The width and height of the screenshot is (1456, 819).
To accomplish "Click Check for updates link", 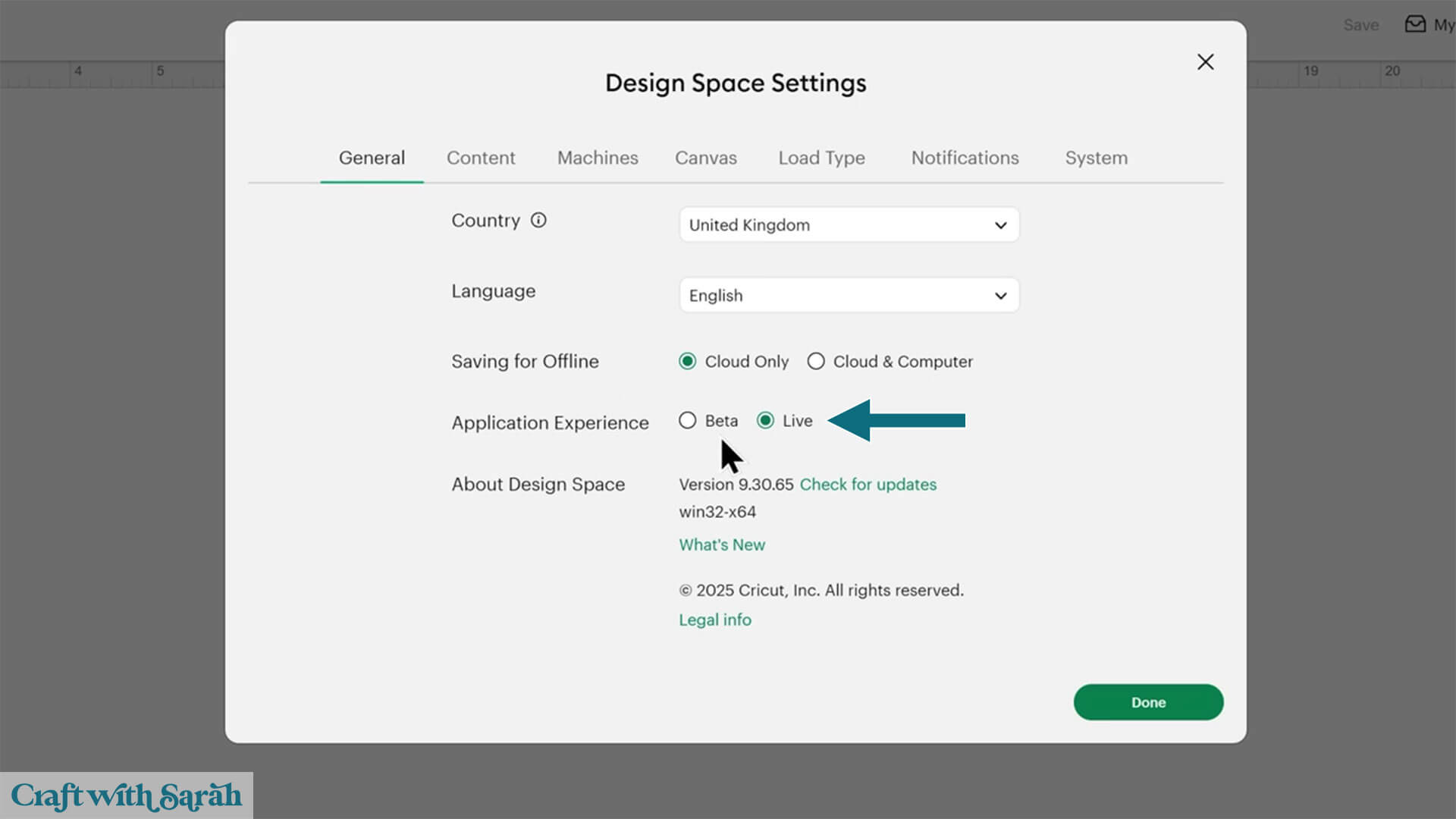I will coord(868,485).
